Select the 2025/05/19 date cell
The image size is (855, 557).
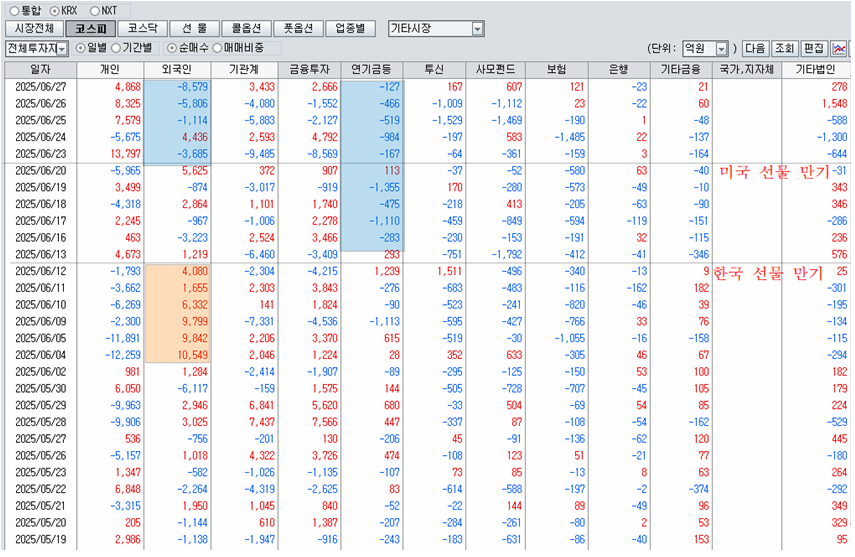point(41,540)
